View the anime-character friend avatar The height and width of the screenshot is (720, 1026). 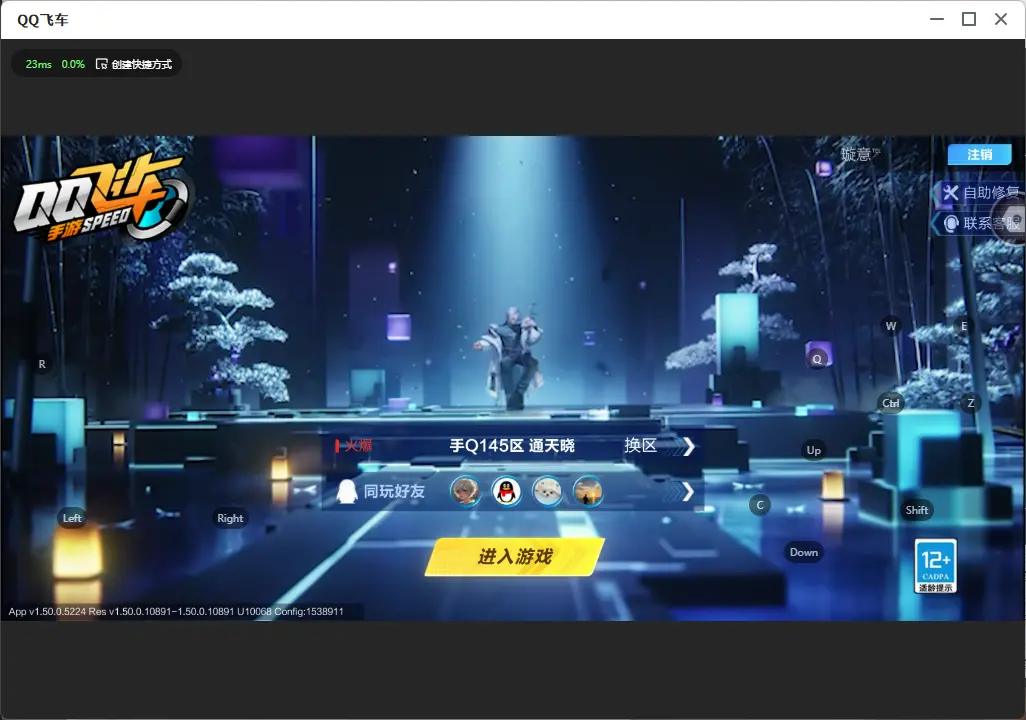coord(465,492)
